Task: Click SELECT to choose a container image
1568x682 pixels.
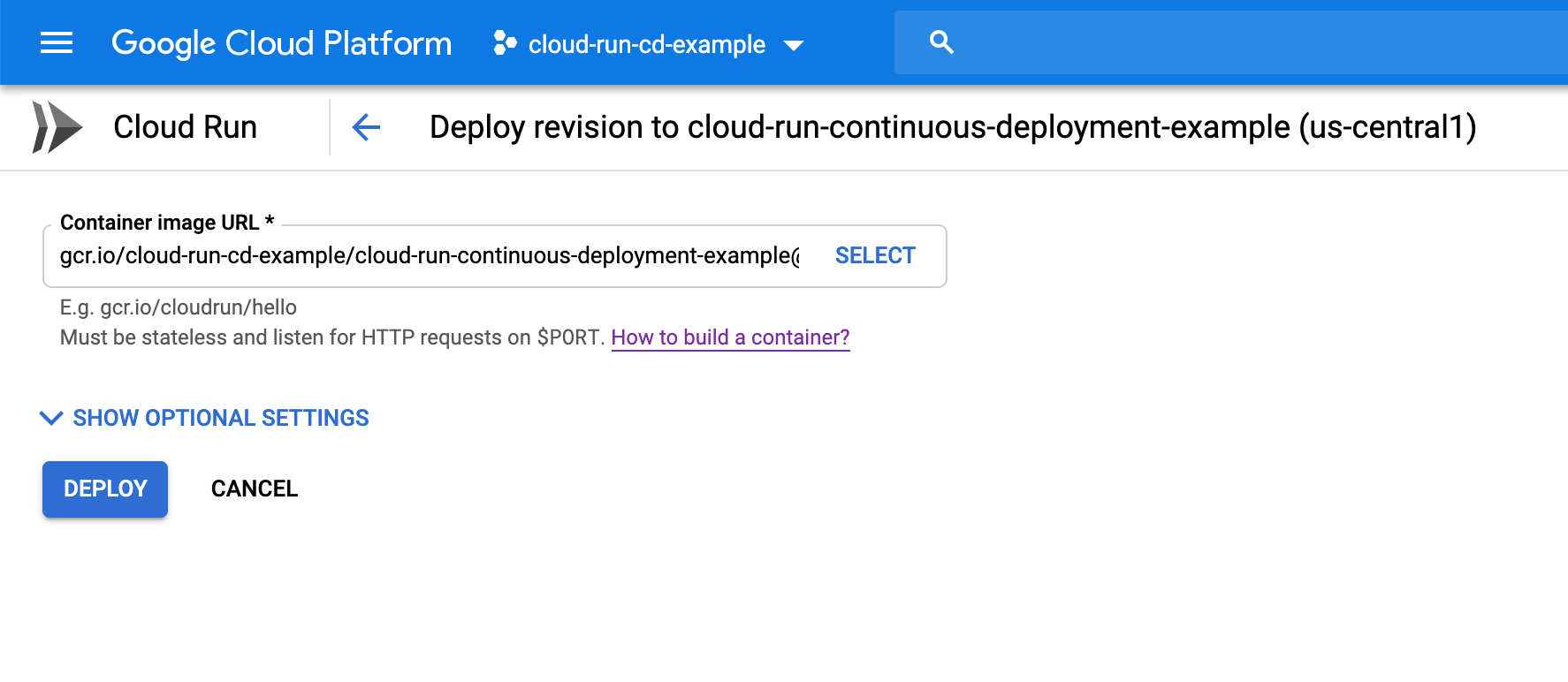Action: tap(875, 256)
